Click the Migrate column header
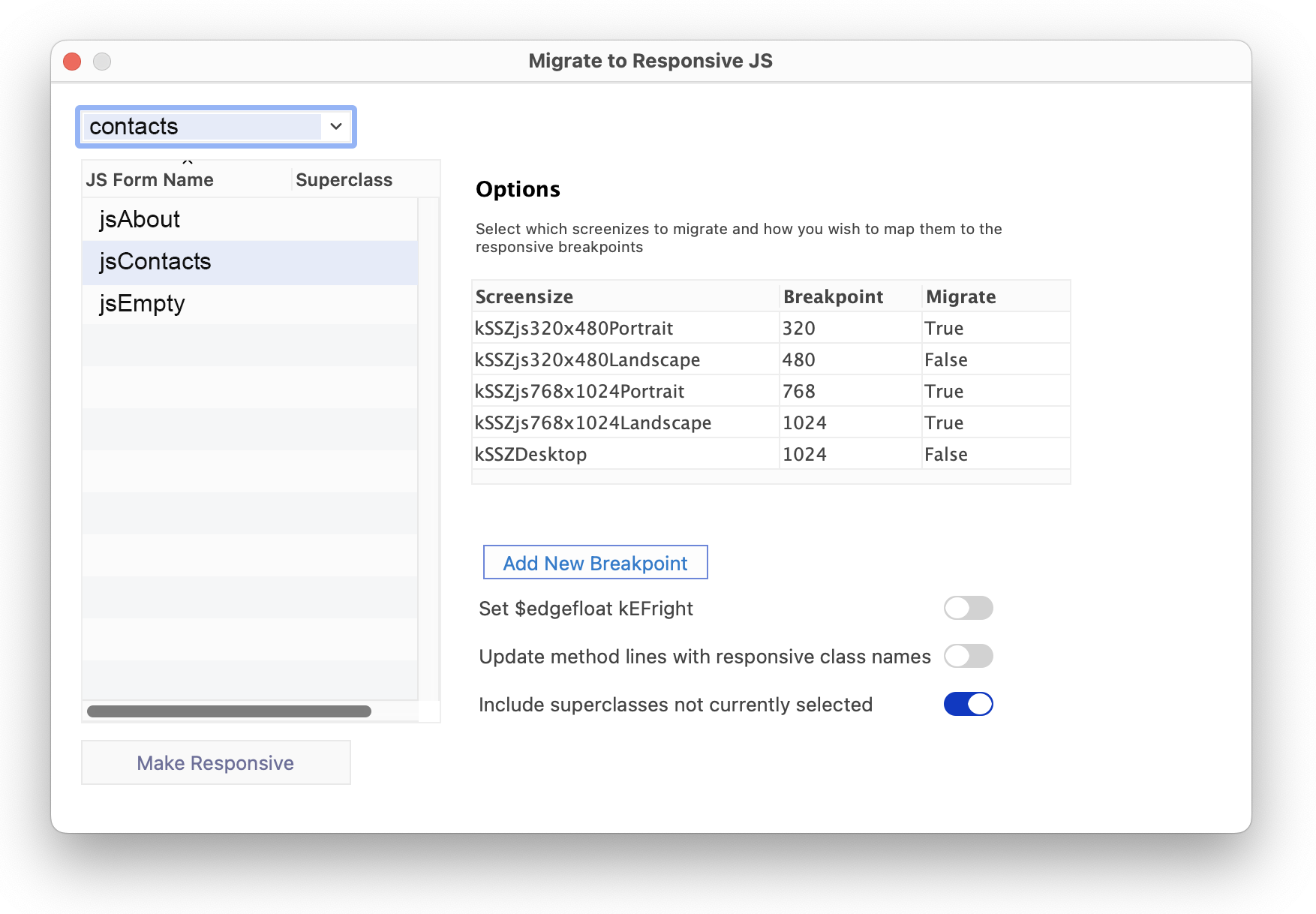 (996, 296)
